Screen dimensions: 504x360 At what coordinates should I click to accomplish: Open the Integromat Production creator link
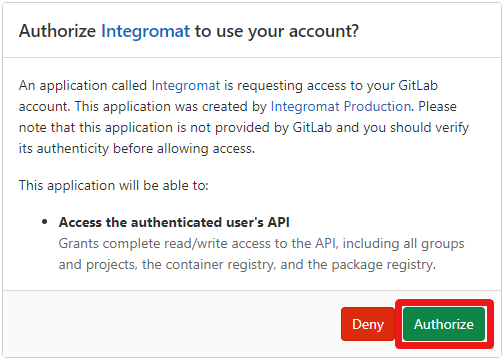341,107
